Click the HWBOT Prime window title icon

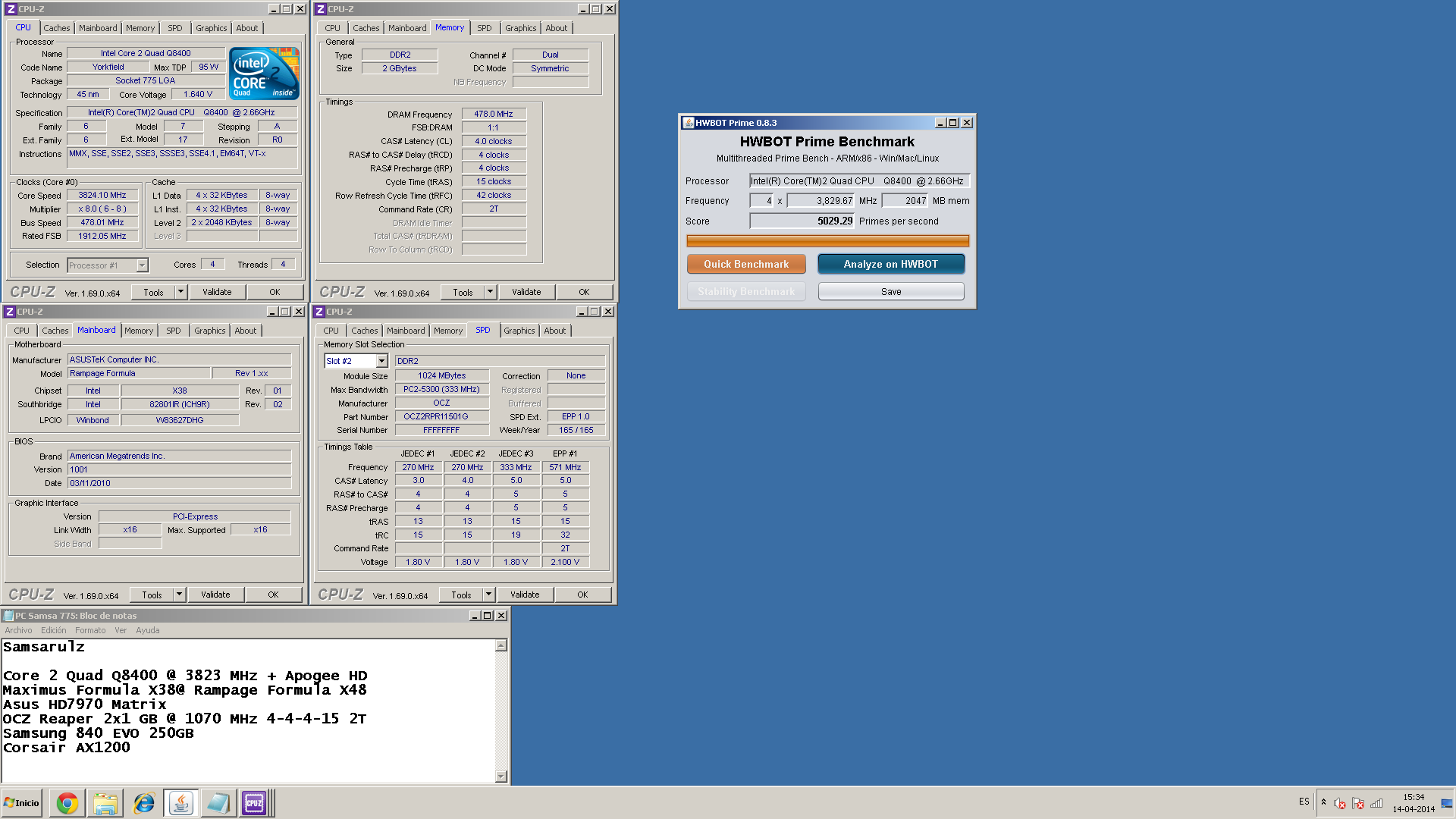point(689,123)
